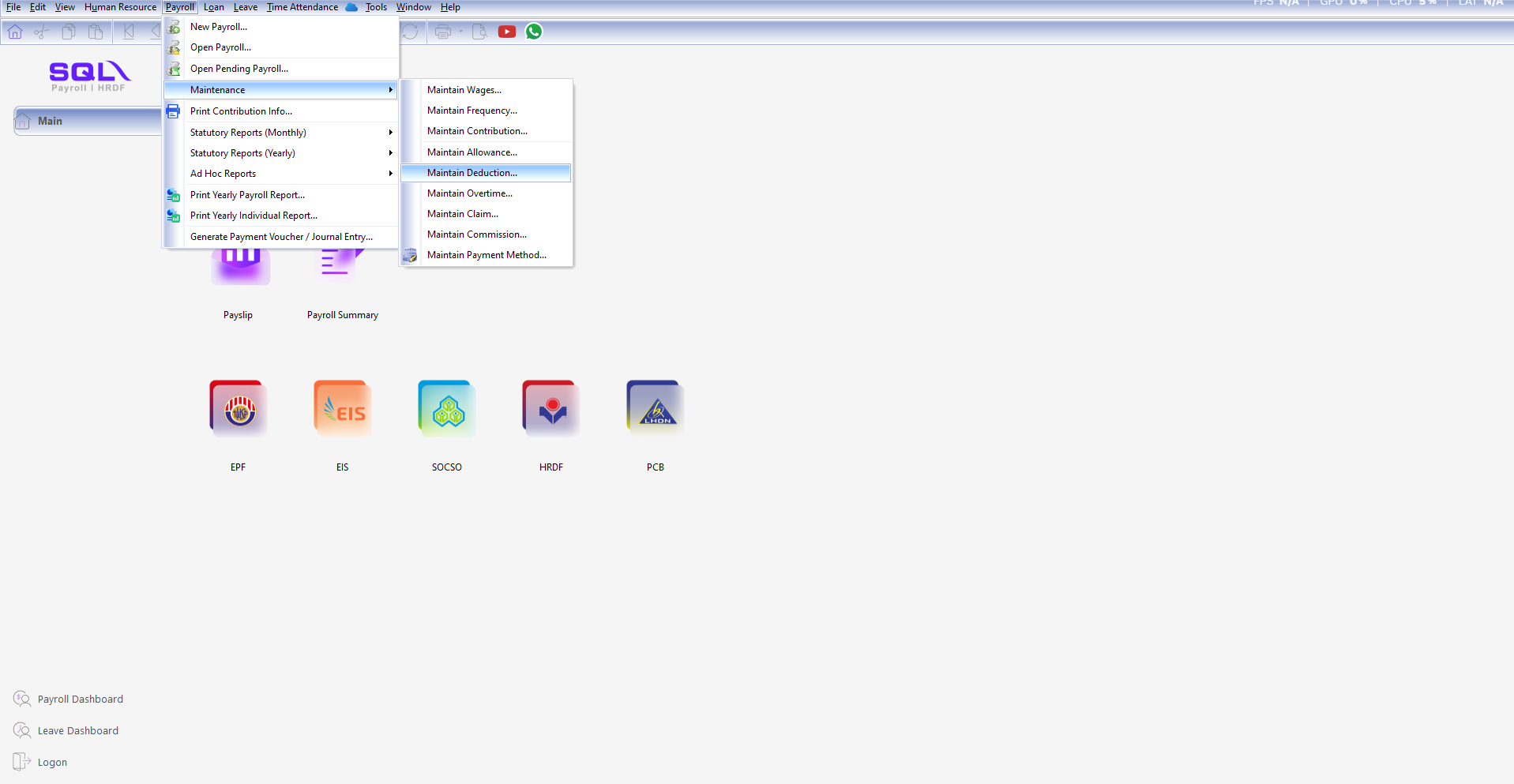
Task: Click the PCB LHDN icon
Action: (x=656, y=409)
